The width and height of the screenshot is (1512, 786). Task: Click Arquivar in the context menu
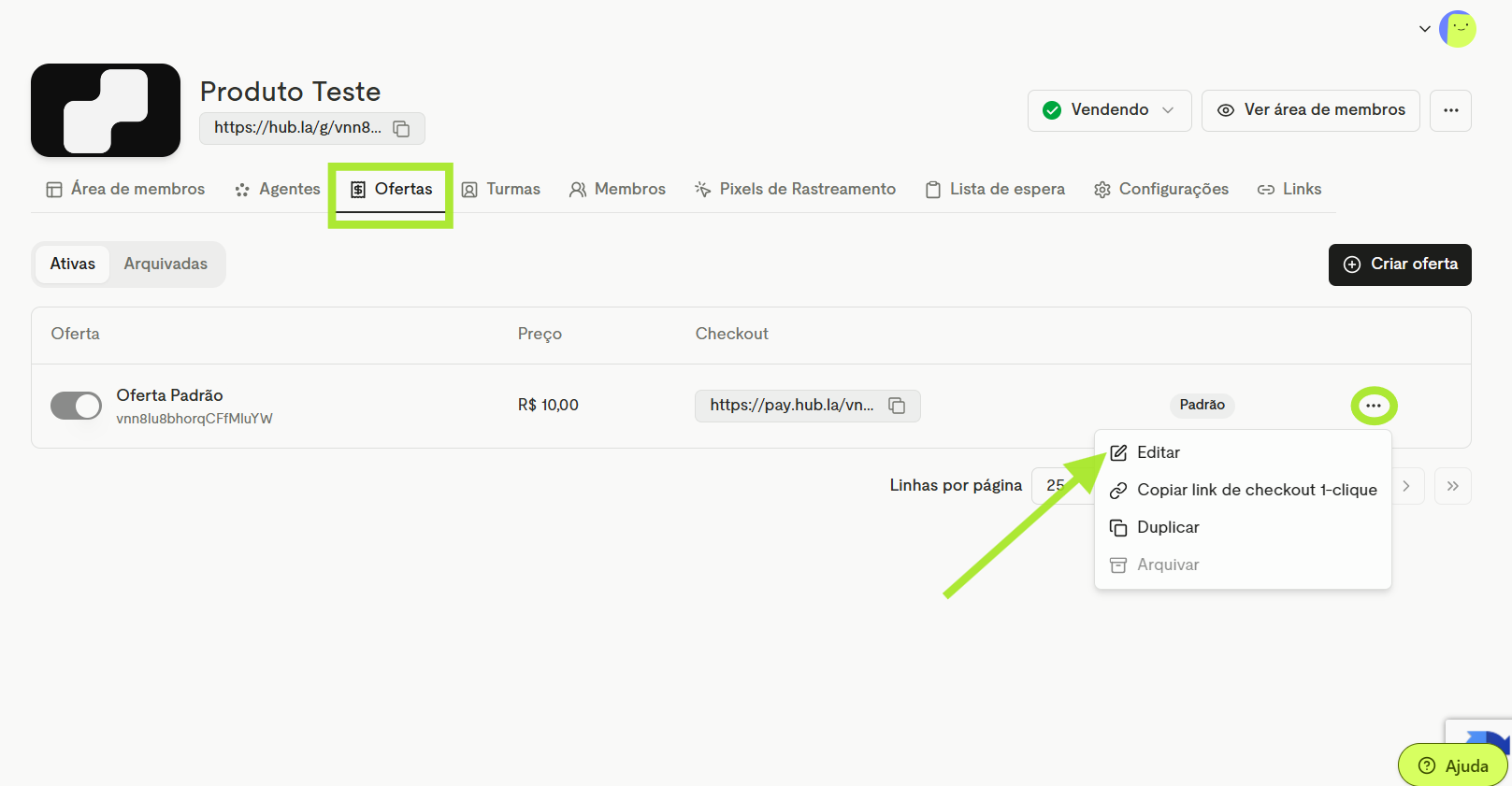click(1243, 564)
